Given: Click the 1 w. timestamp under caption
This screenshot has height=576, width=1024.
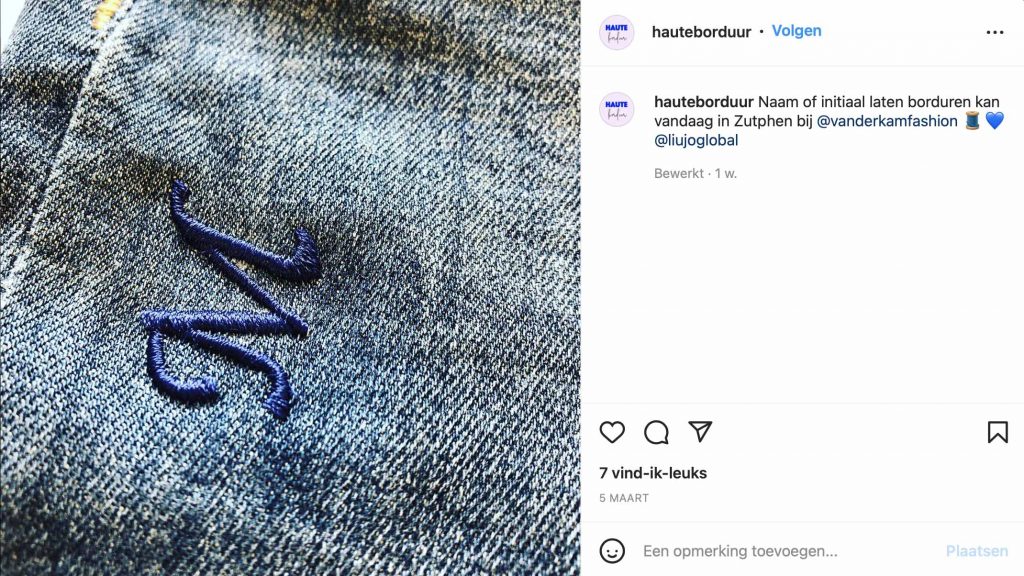Looking at the screenshot, I should (x=726, y=174).
